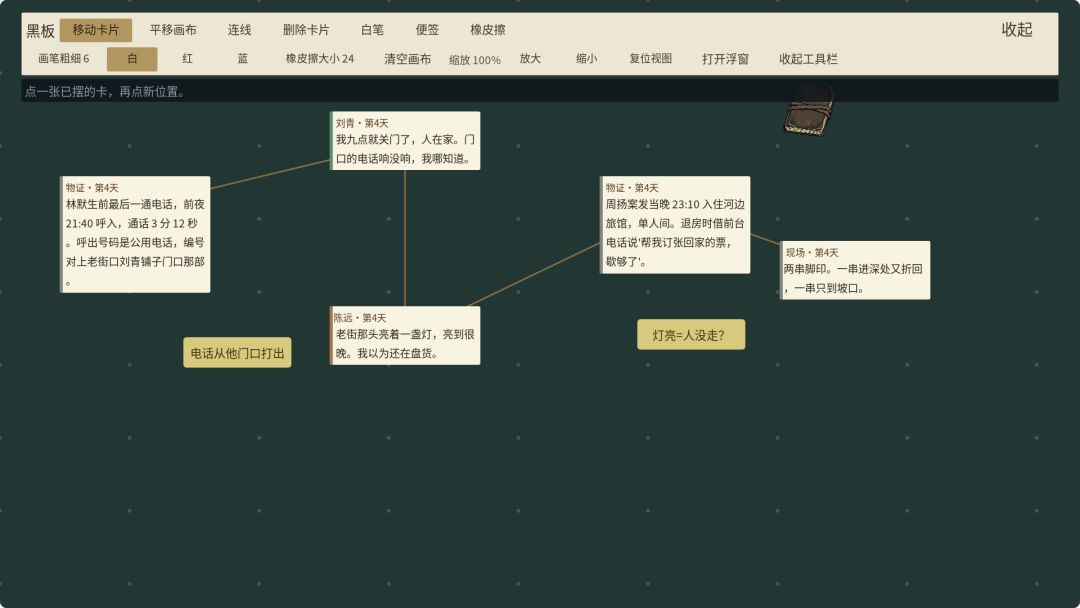Viewport: 1080px width, 608px height.
Task: Click 清空画布 to clear the canvas
Action: [x=408, y=59]
